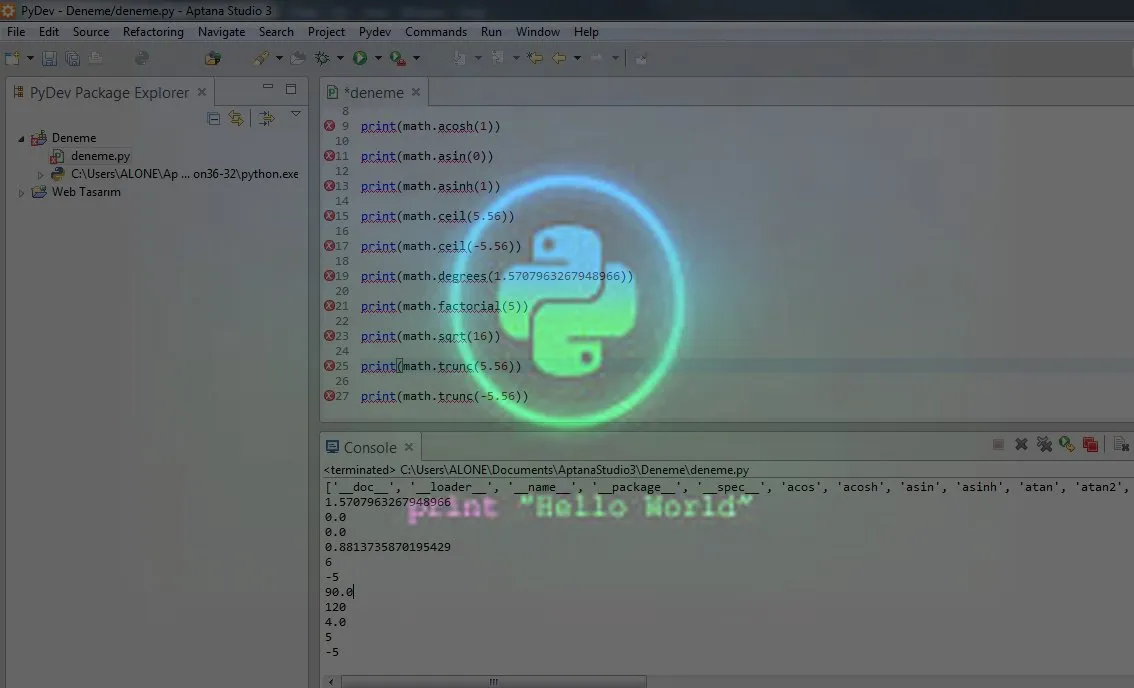Minimize the Package Explorer panel

(x=268, y=88)
